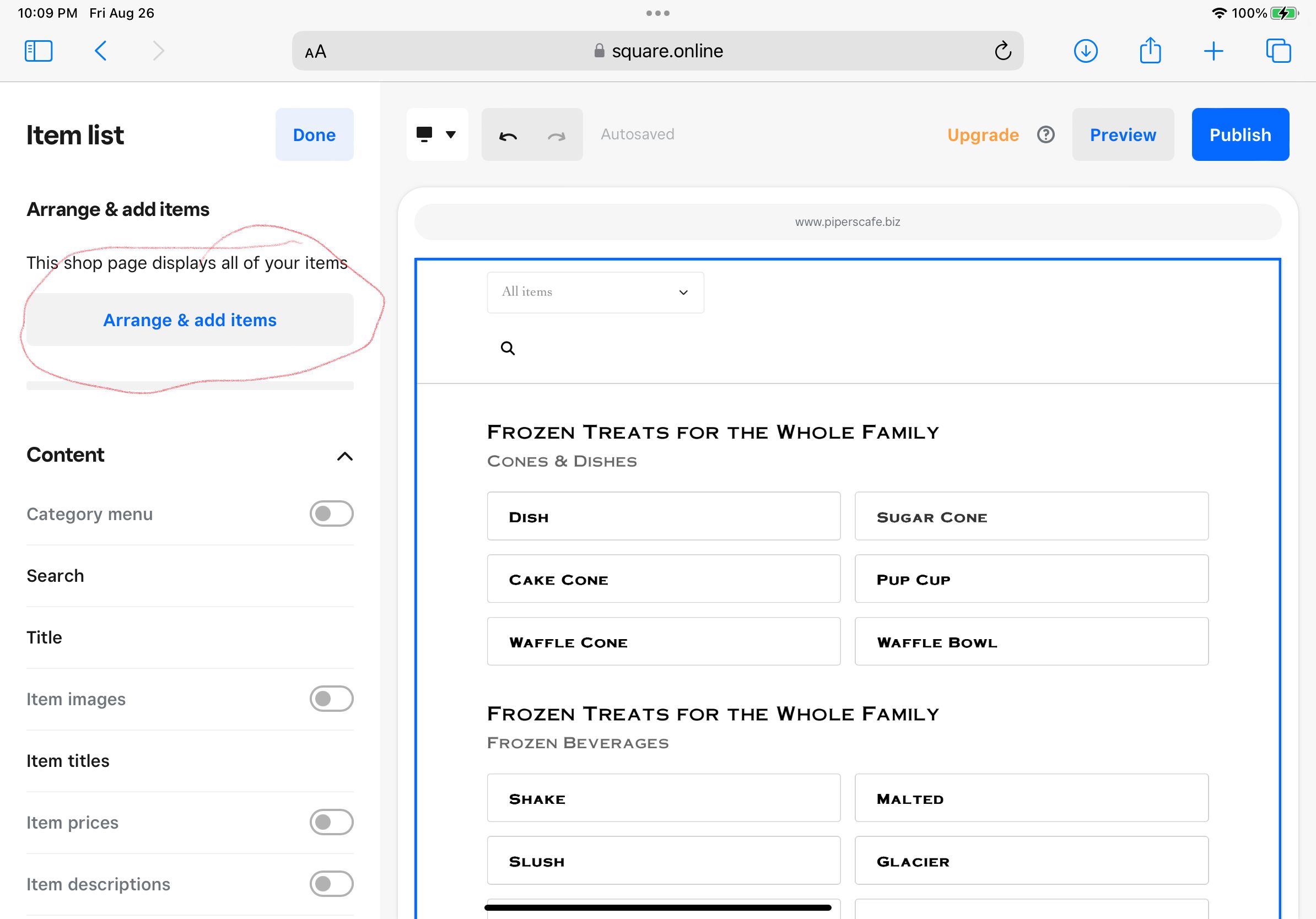
Task: Click the redo arrow icon
Action: (x=556, y=135)
